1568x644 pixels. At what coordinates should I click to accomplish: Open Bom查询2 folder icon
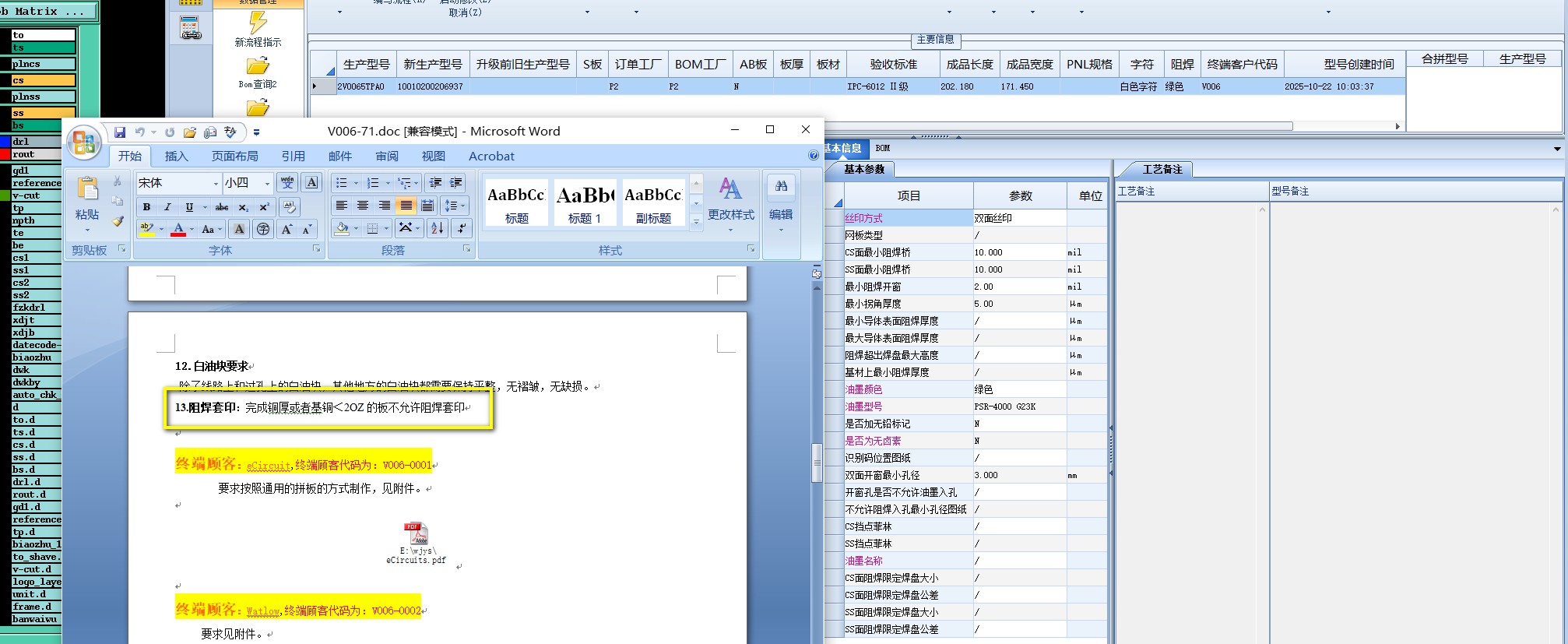point(258,66)
